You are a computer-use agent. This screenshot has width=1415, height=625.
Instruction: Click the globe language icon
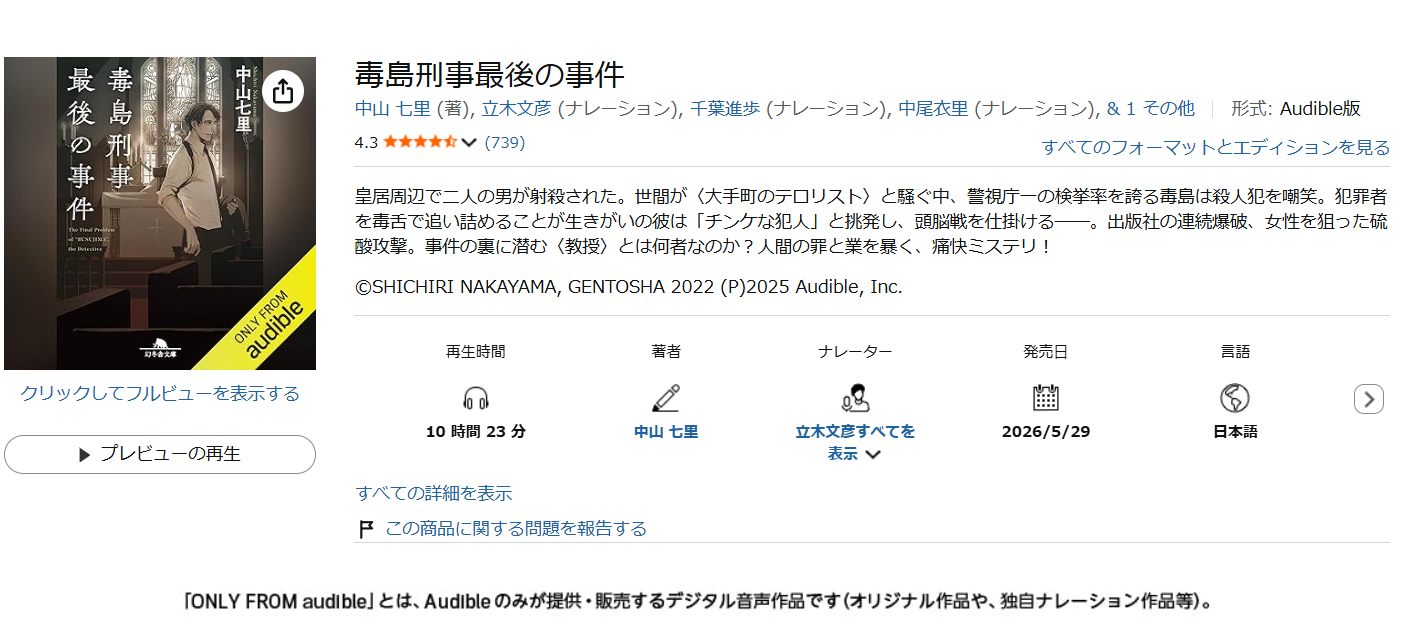pyautogui.click(x=1235, y=398)
